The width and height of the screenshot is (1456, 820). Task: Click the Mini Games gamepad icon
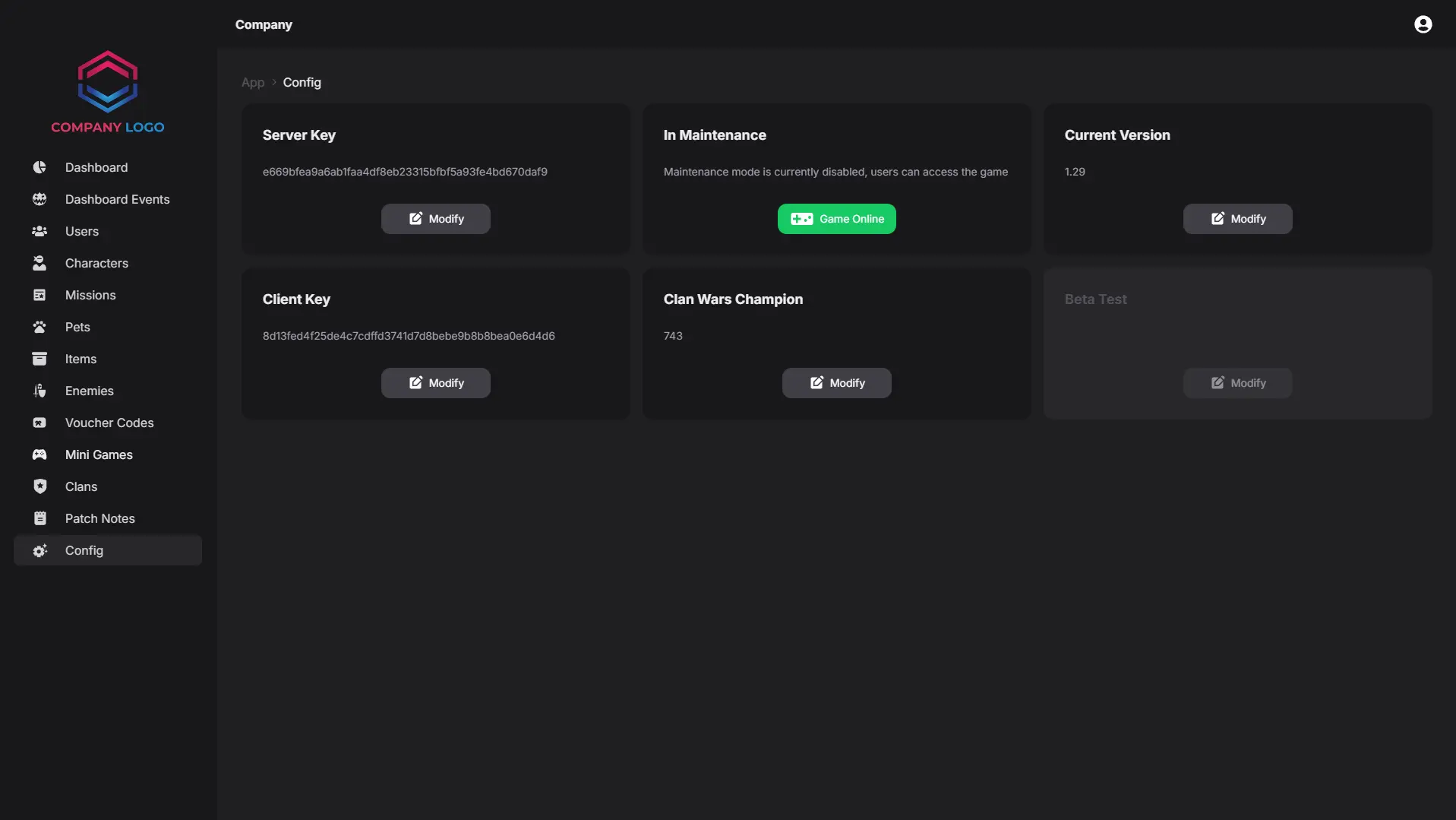pyautogui.click(x=39, y=454)
